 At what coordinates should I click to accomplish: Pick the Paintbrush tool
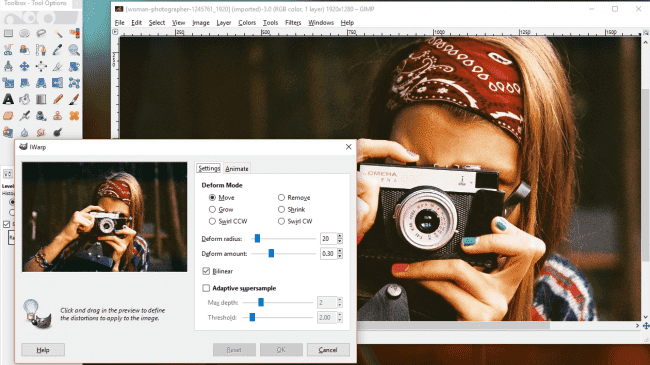[74, 99]
